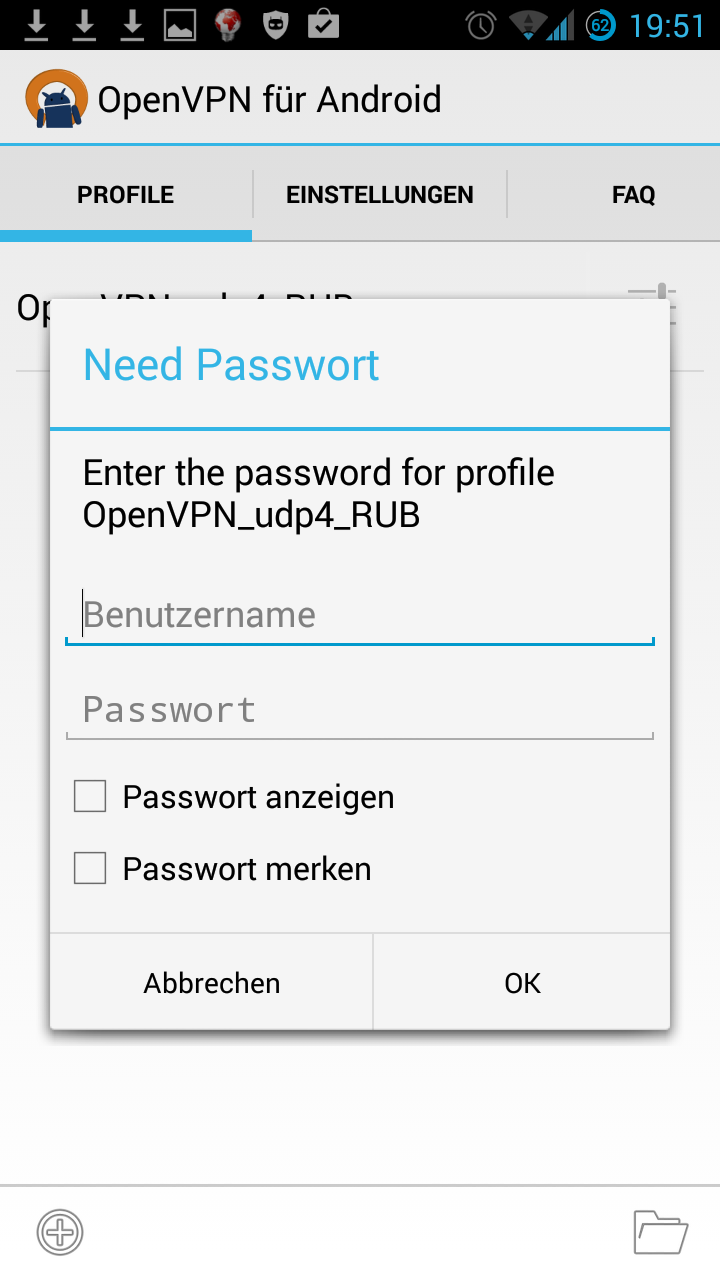Open the FAQ tab
This screenshot has height=1280, width=720.
633,195
